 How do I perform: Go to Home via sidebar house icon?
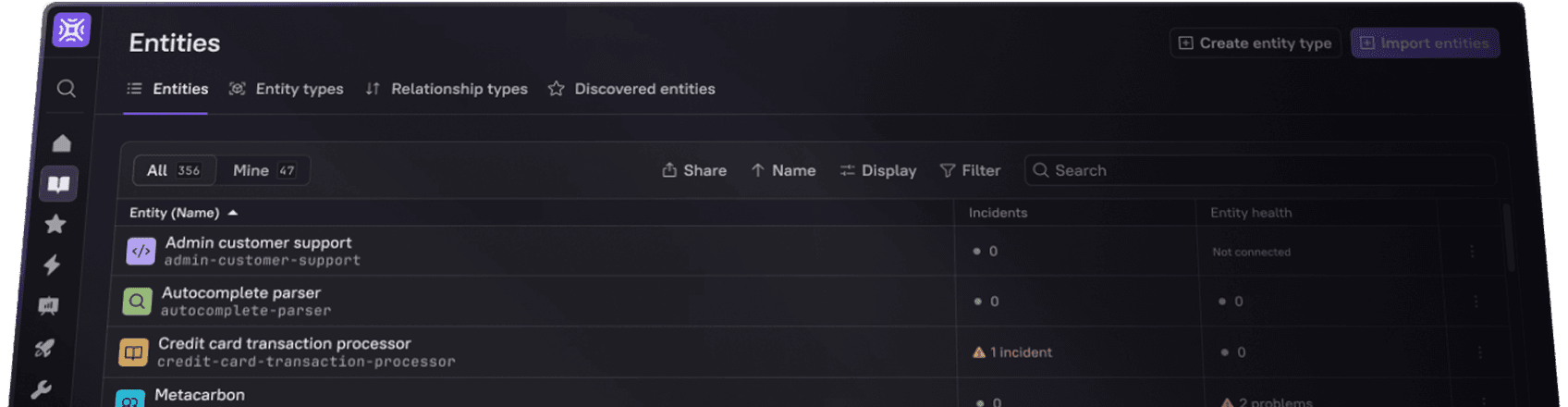coord(62,142)
